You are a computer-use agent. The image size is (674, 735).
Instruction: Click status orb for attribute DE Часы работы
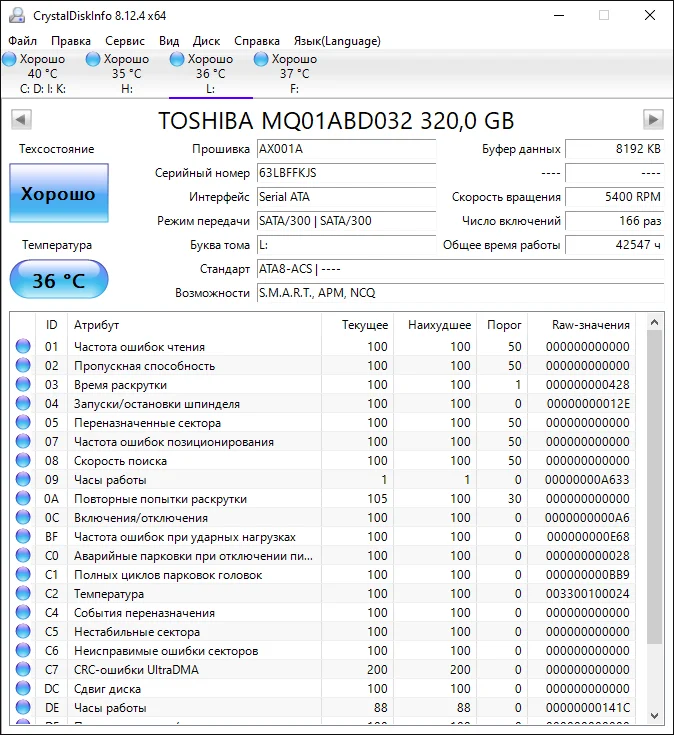[23, 707]
